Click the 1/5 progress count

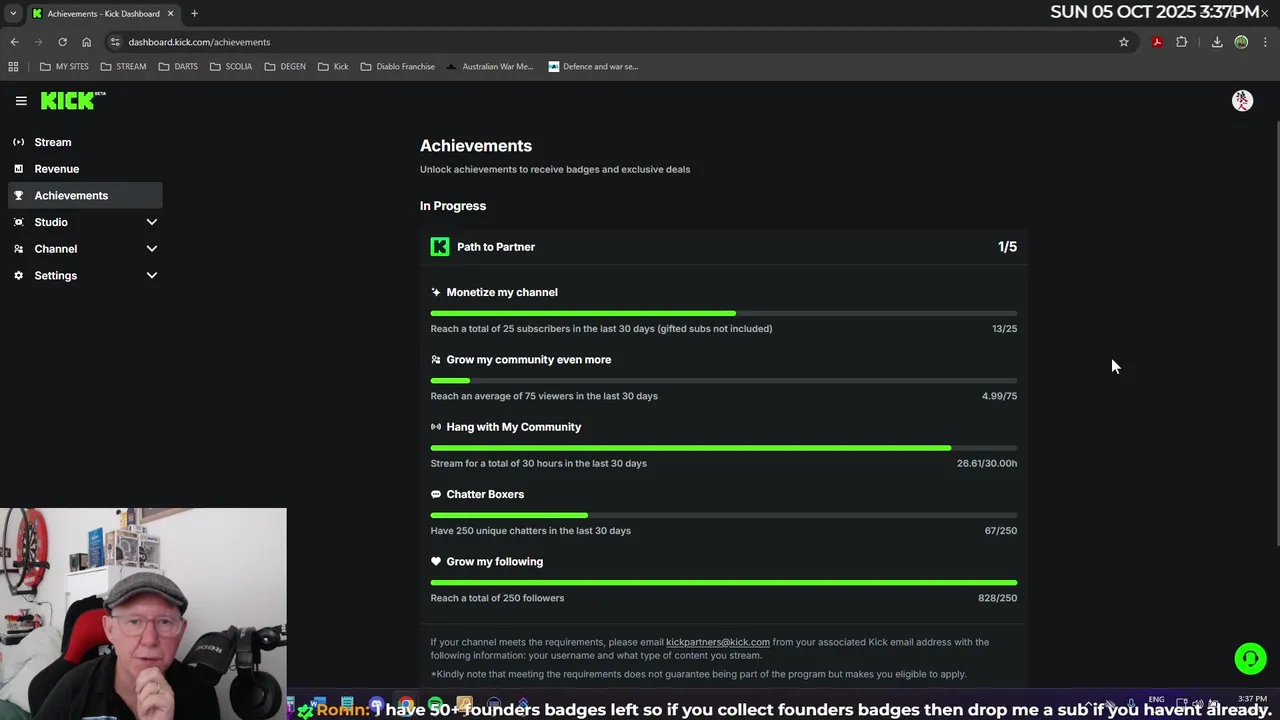click(x=1007, y=247)
